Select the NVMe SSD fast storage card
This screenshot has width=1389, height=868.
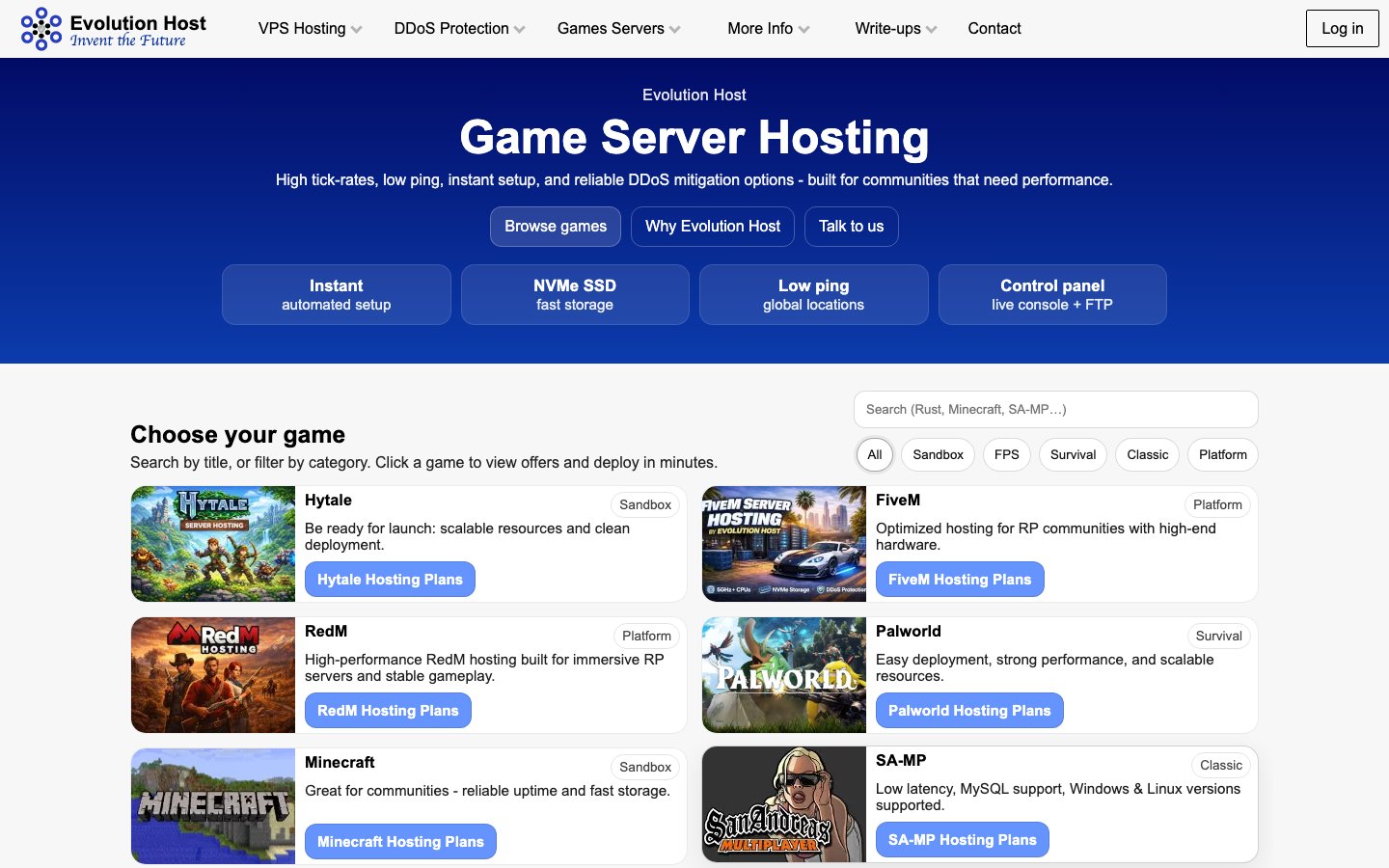coord(575,295)
